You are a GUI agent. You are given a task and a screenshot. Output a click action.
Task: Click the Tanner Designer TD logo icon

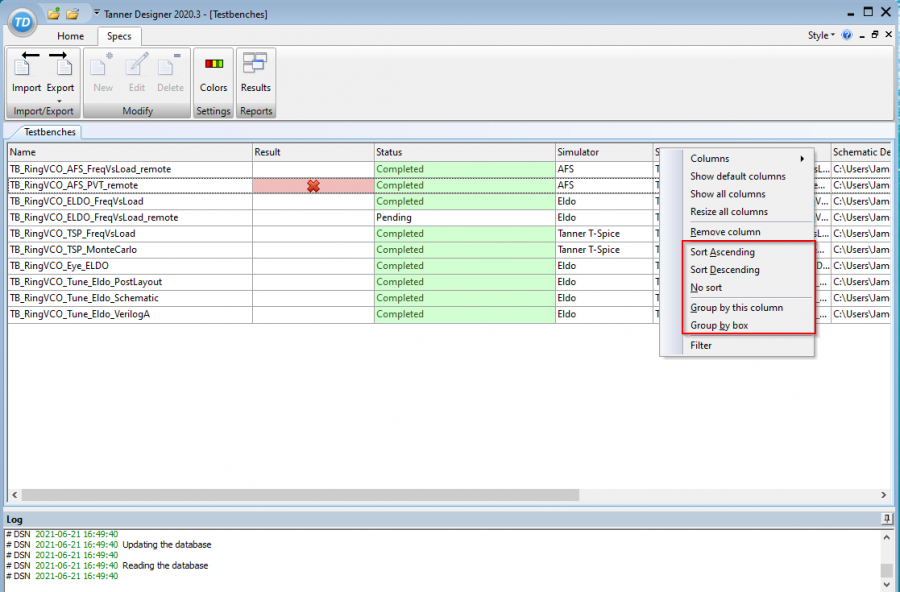pyautogui.click(x=21, y=22)
